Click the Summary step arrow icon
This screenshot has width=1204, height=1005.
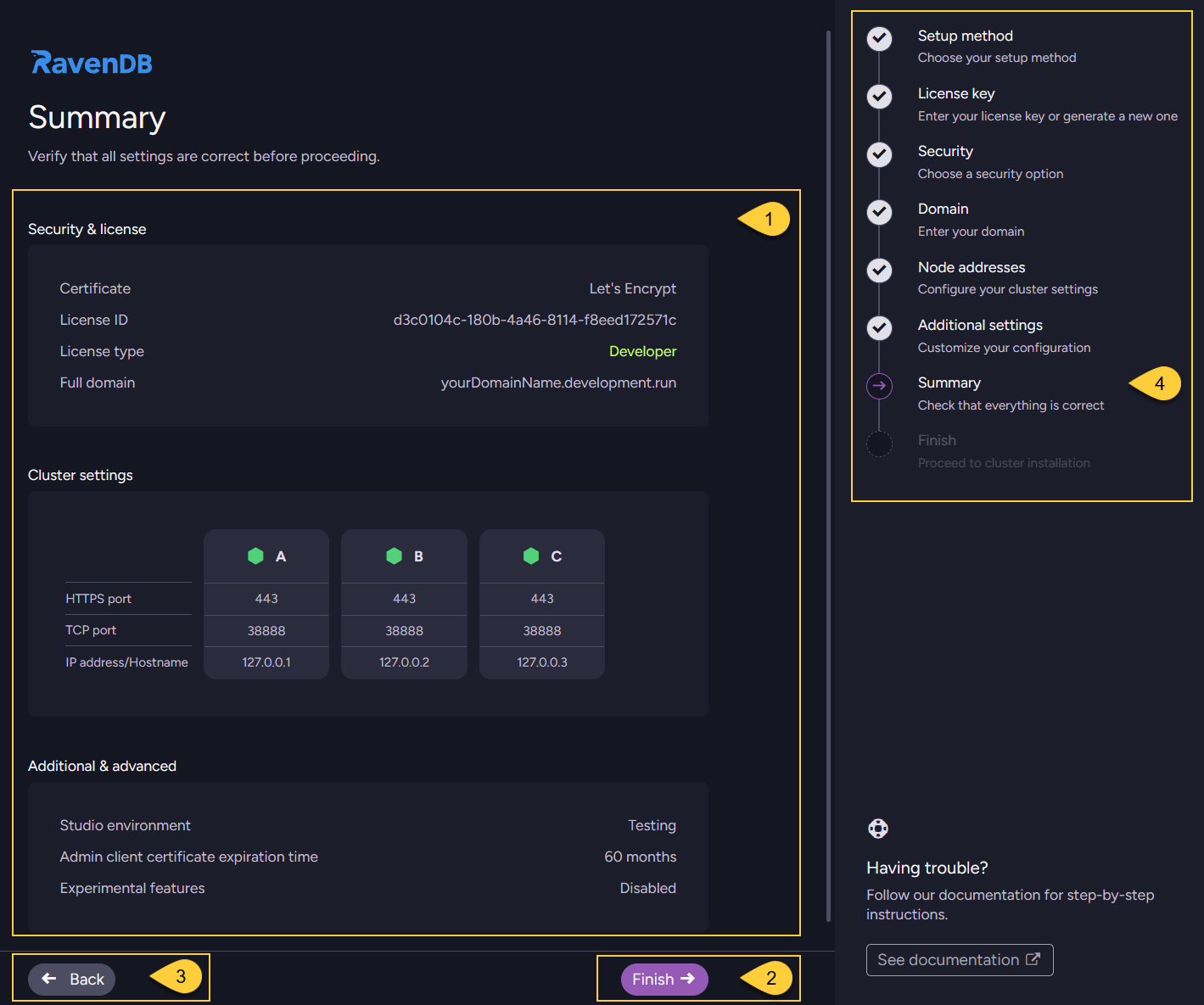pos(879,386)
